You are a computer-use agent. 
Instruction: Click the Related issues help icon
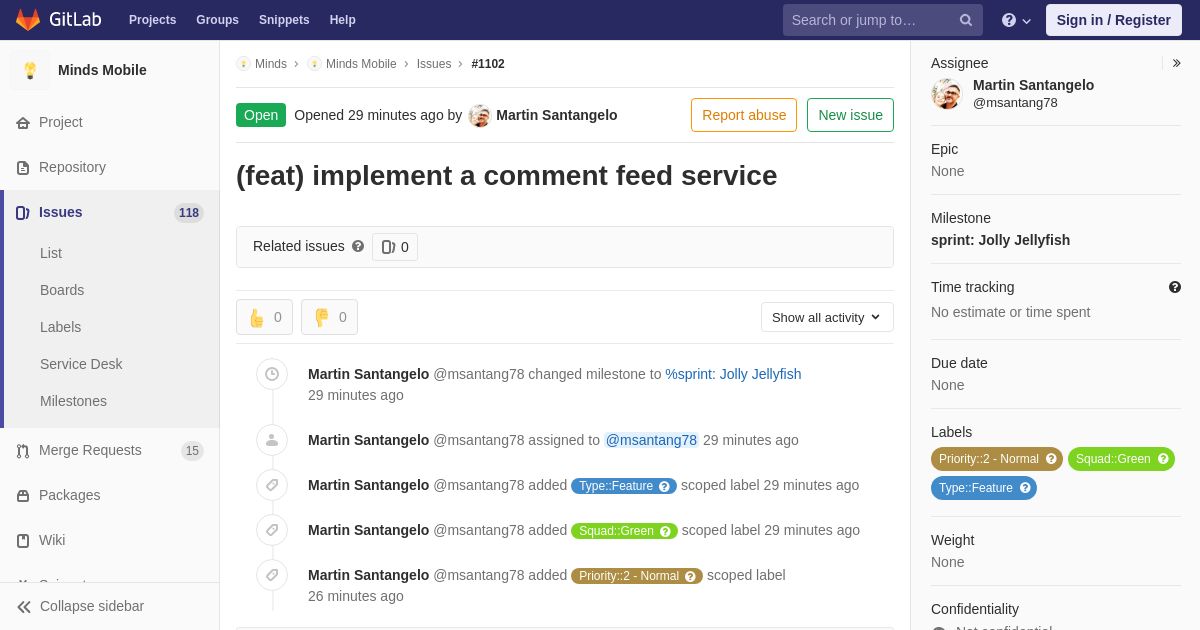pos(358,246)
